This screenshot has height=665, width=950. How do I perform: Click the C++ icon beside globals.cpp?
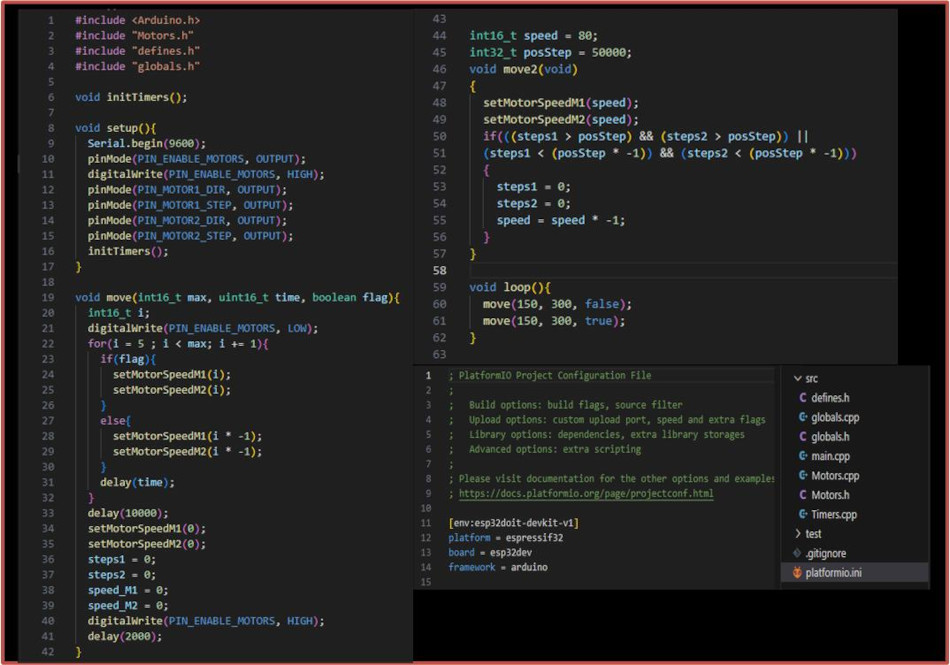click(802, 417)
